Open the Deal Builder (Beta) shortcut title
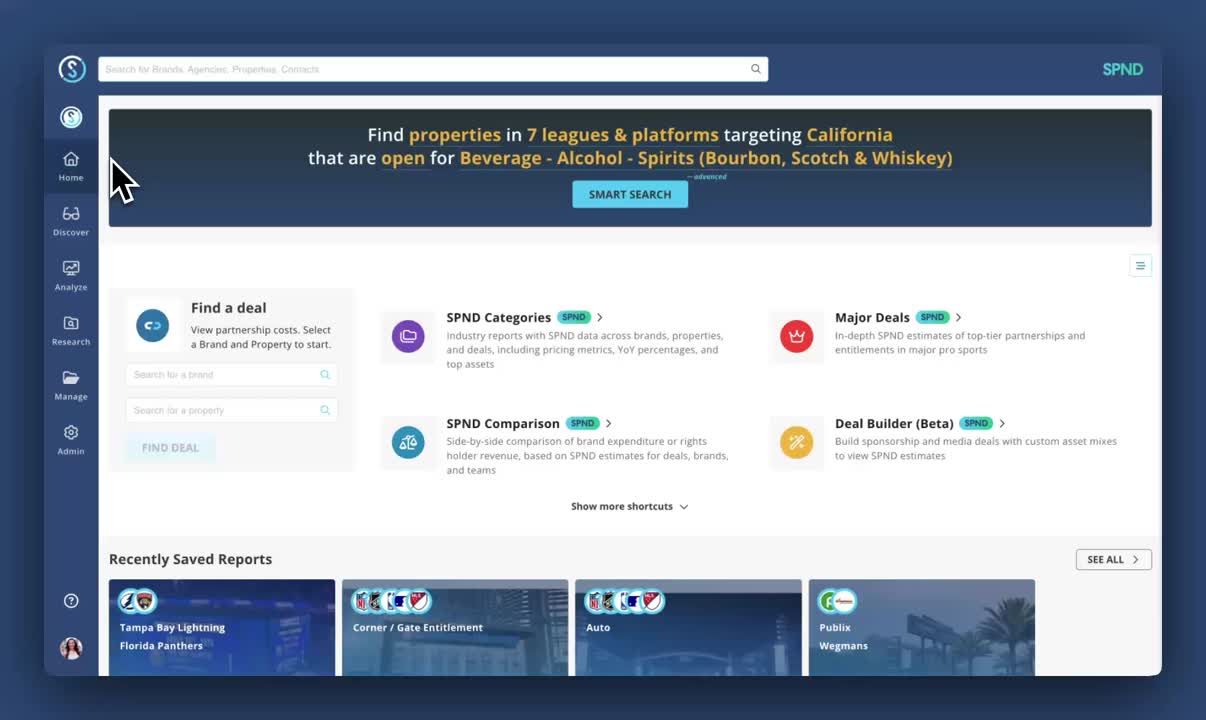 tap(894, 423)
